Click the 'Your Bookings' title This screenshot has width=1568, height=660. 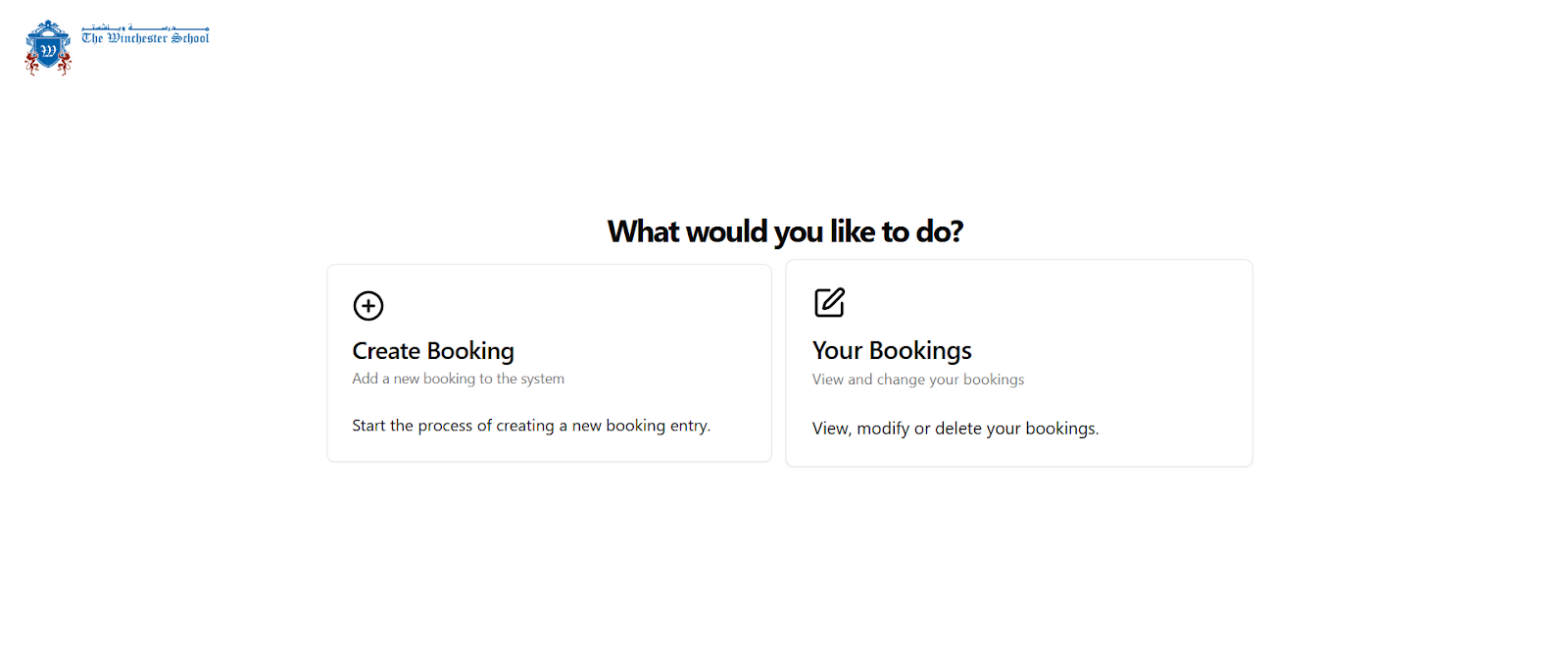[892, 350]
